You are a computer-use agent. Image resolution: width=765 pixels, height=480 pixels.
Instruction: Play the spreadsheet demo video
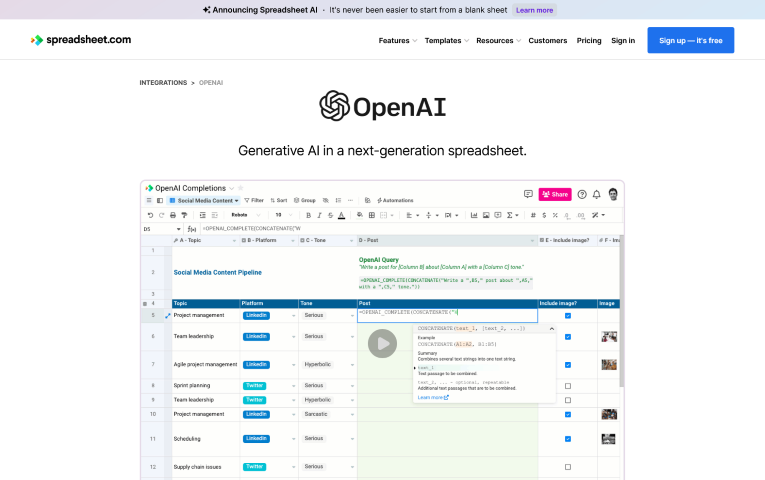pos(382,343)
